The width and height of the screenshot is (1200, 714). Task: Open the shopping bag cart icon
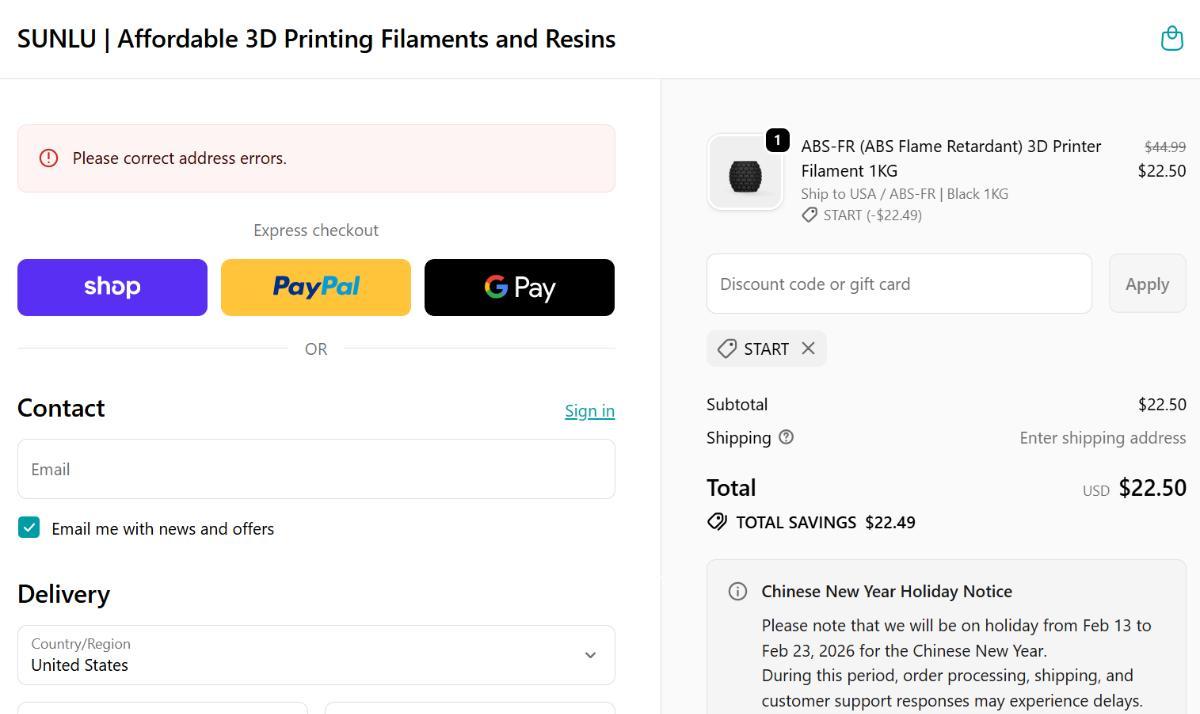(x=1171, y=39)
